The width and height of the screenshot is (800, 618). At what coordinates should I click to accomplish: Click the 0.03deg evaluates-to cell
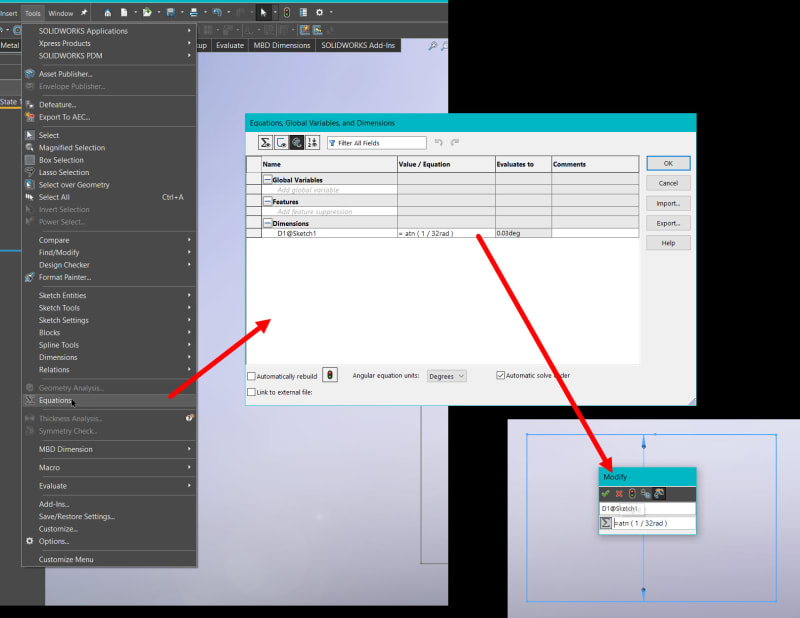click(x=523, y=233)
